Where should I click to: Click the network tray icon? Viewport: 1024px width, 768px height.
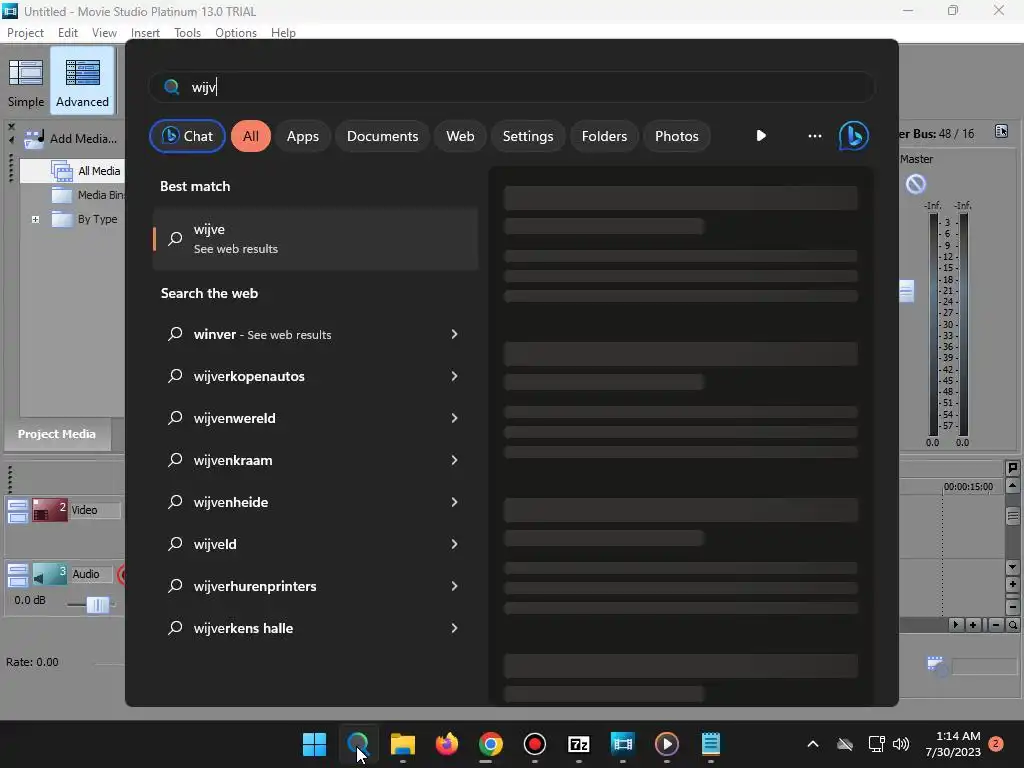tap(876, 744)
